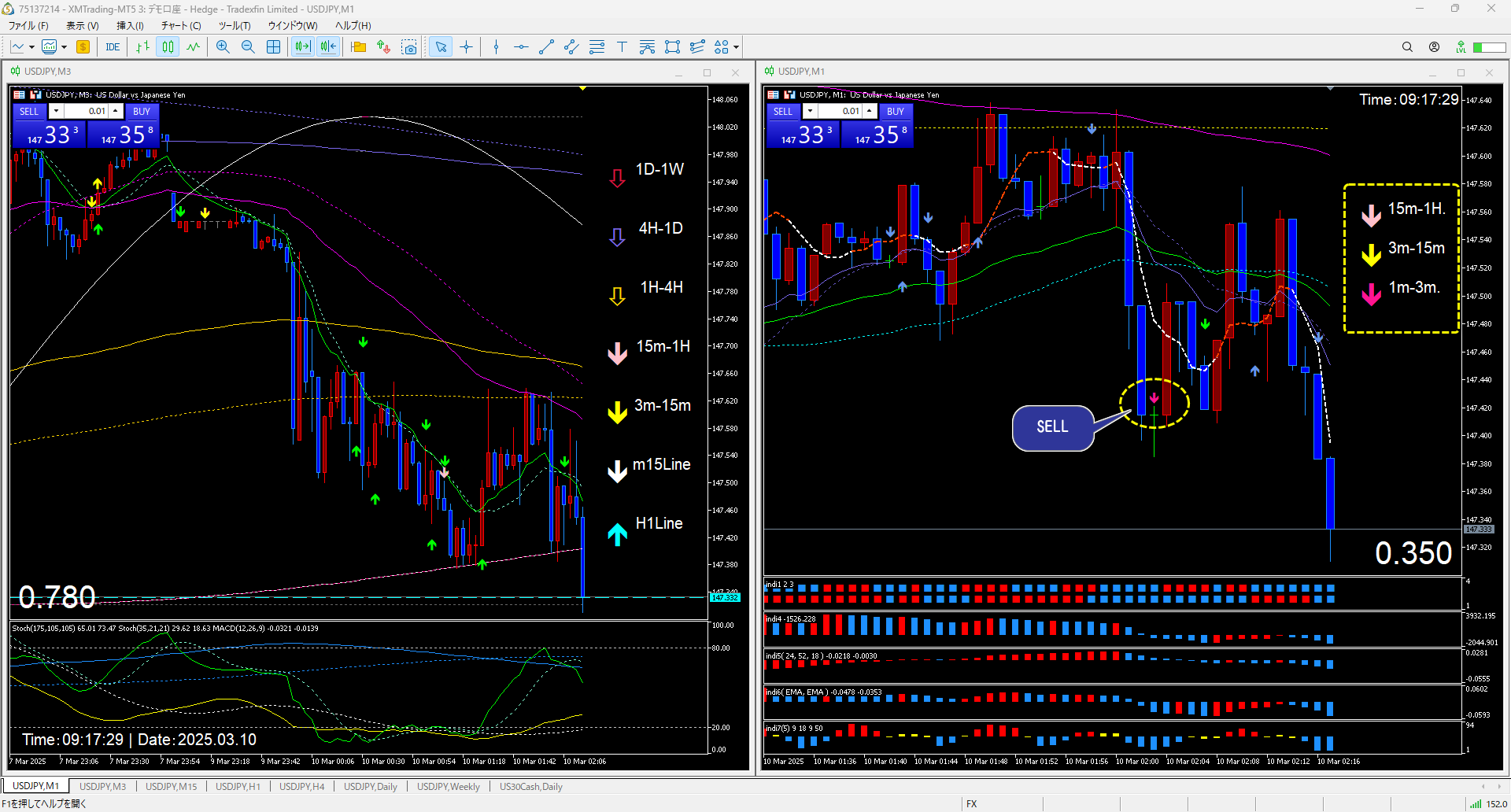Click the tile windows grid icon
Viewport: 1511px width, 812px height.
coord(273,47)
